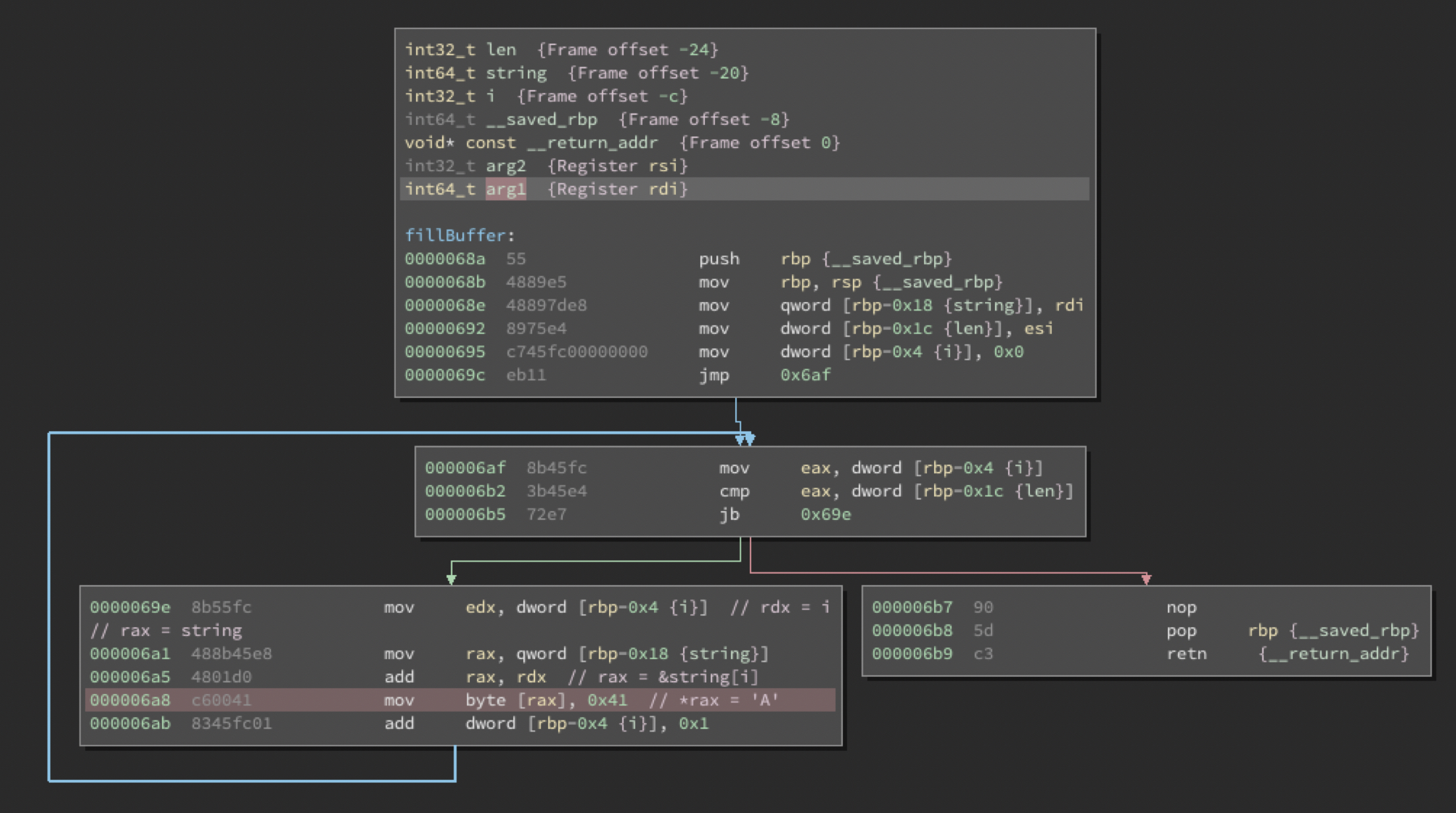Click the highlighted arg1 variable name

505,189
